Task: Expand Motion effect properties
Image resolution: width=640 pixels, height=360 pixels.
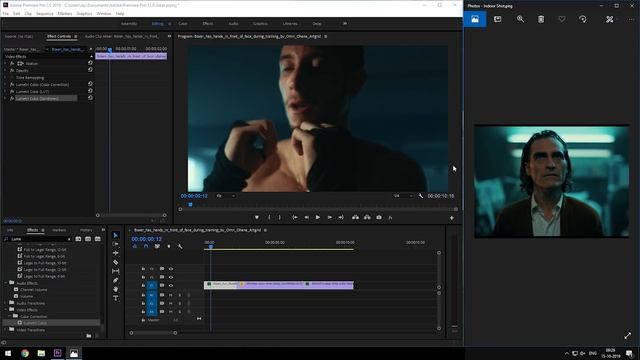Action: click(x=5, y=63)
